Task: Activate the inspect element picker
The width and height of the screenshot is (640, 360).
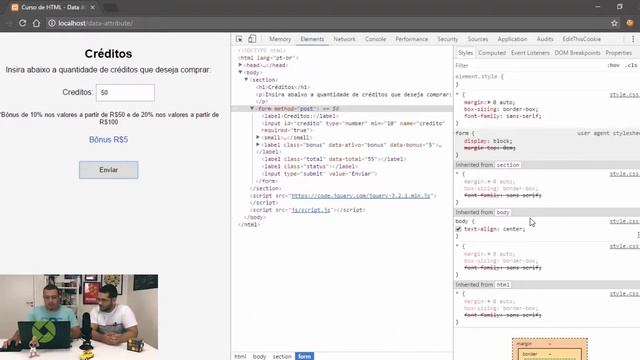Action: pyautogui.click(x=239, y=39)
